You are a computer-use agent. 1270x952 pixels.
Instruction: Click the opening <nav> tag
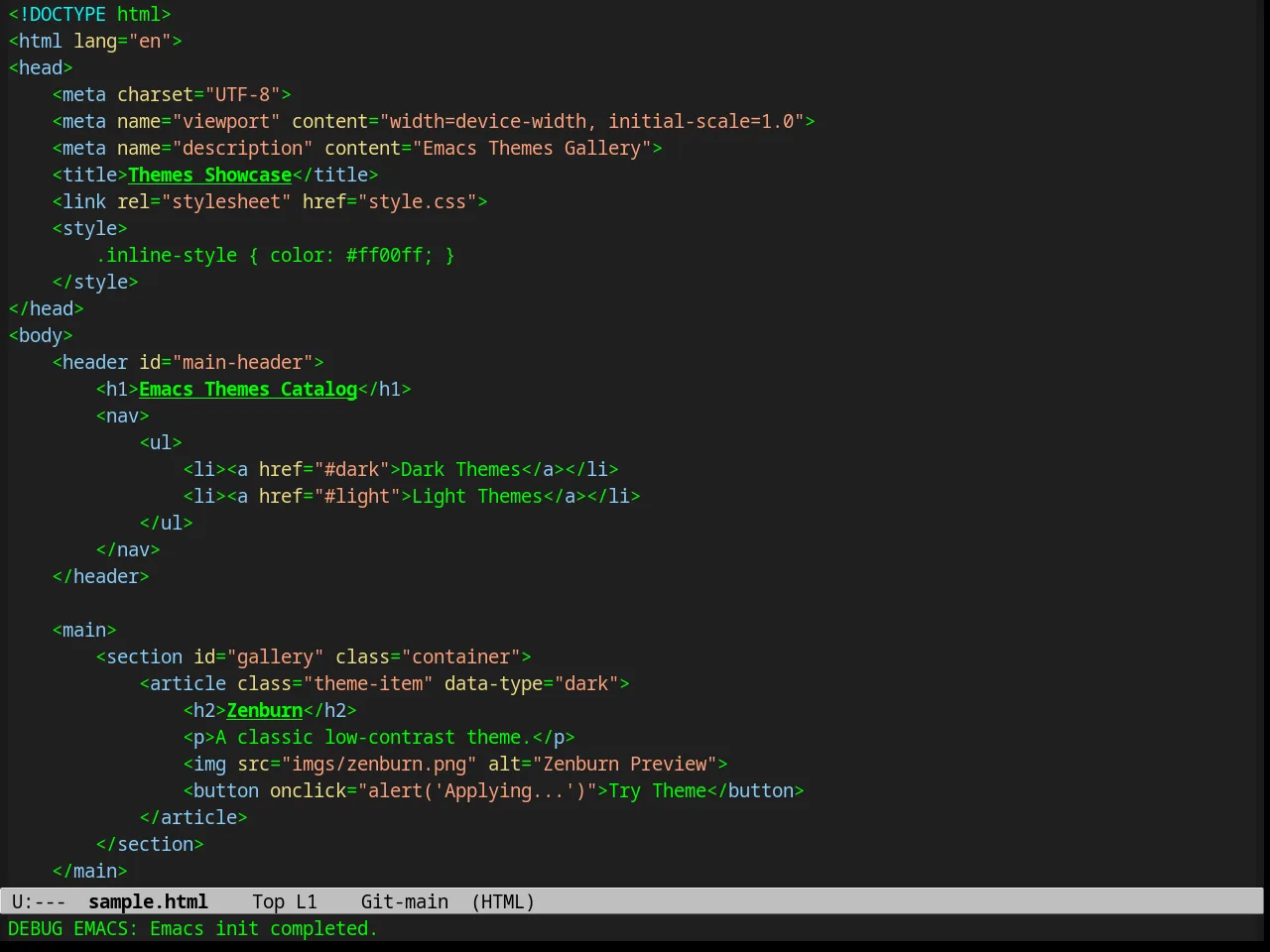coord(123,416)
